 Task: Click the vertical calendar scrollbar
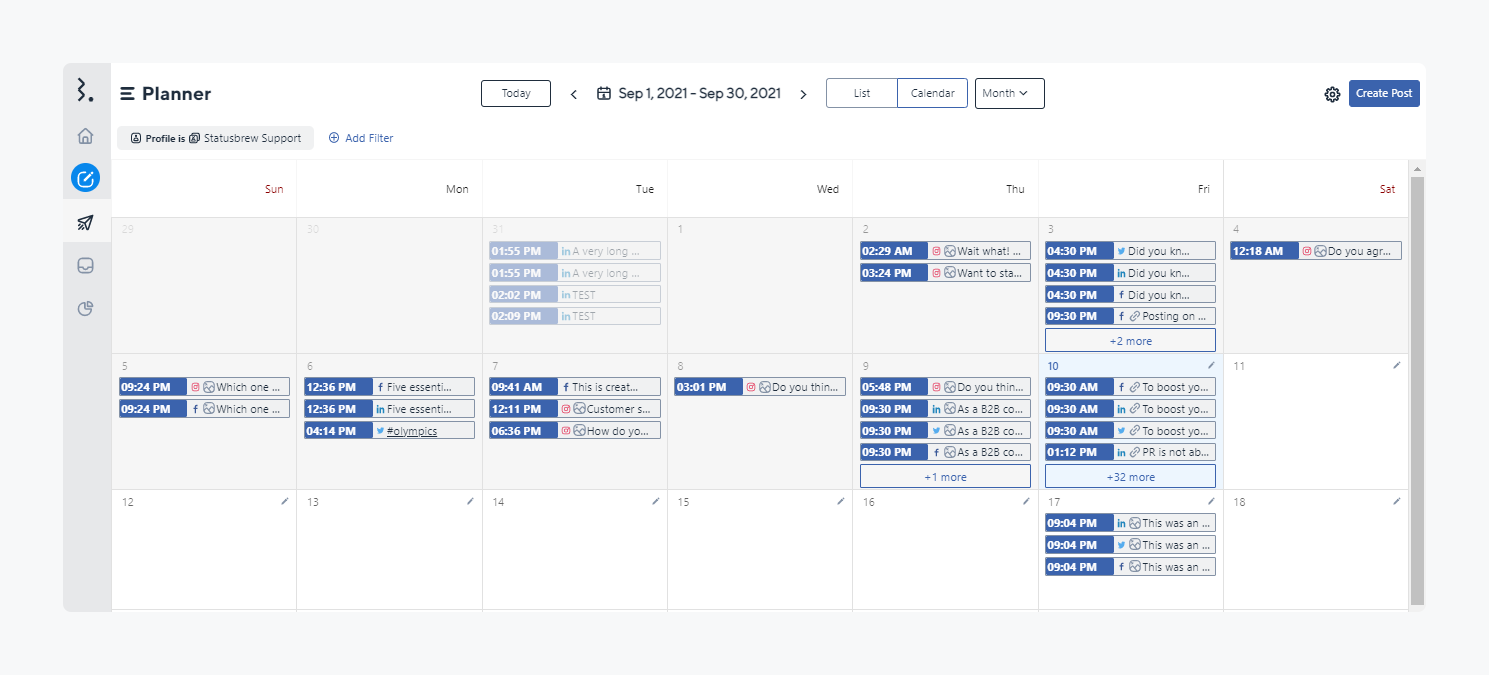[1417, 390]
